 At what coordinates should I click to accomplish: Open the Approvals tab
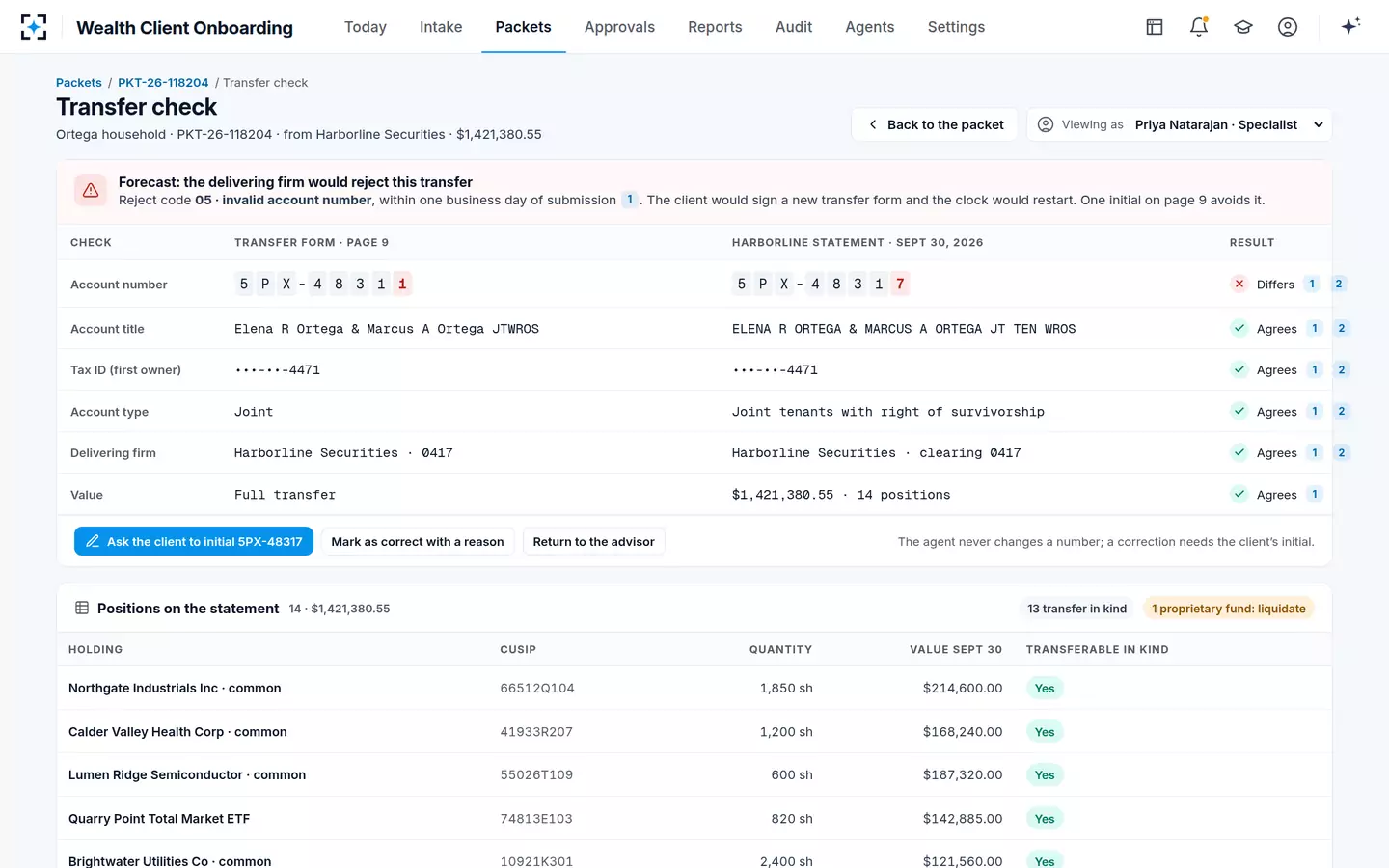619,27
